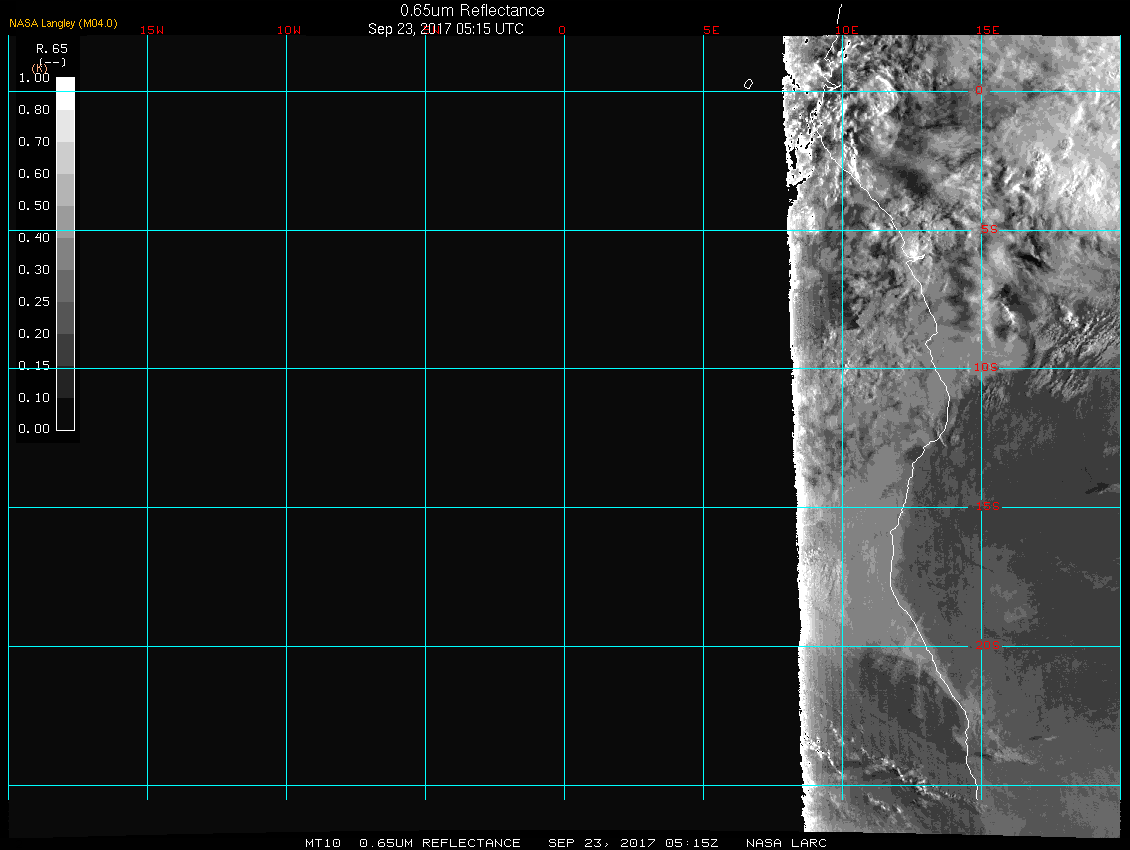1130x850 pixels.
Task: Click the 'NASA LARC' footer credit
Action: (x=786, y=843)
